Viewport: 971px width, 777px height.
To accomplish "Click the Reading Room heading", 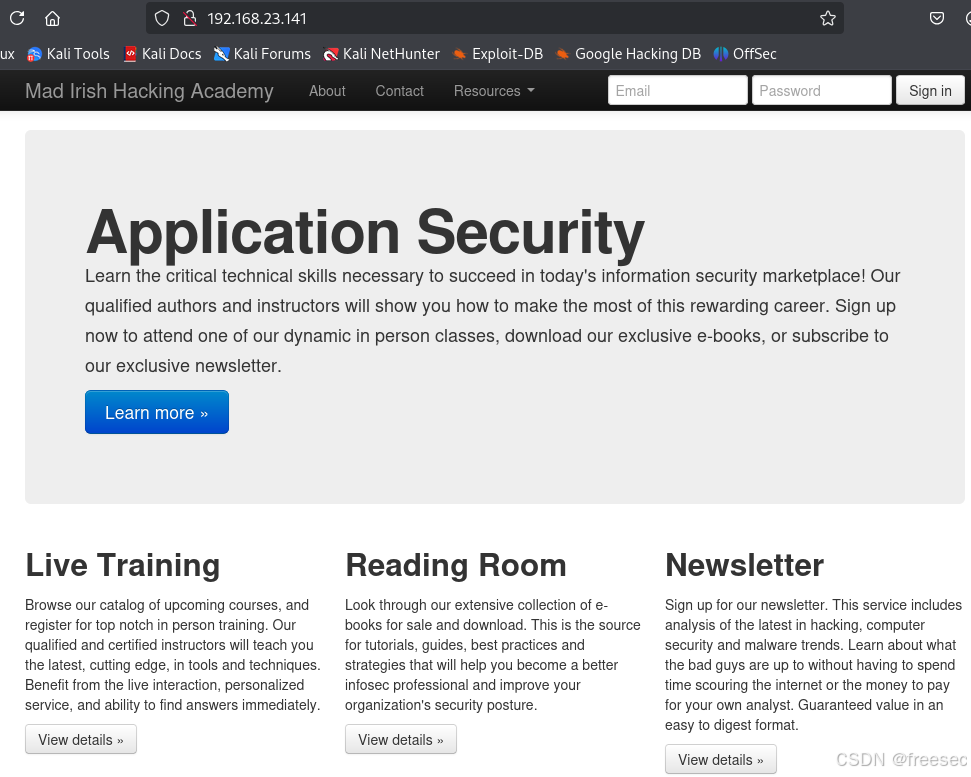I will 456,565.
